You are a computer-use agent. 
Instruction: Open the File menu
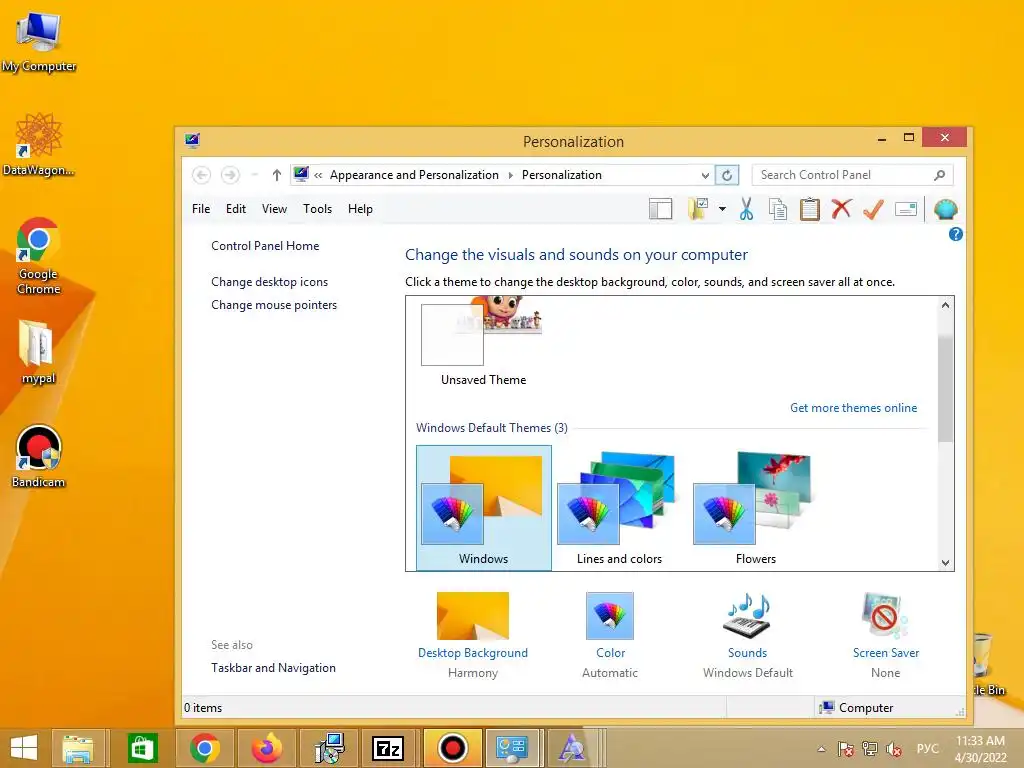click(x=201, y=209)
